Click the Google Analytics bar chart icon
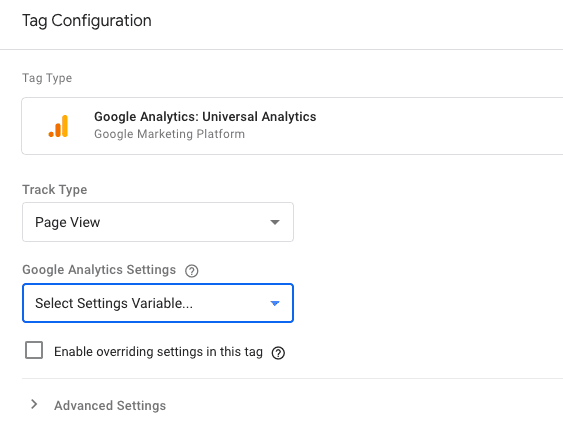The height and width of the screenshot is (430, 563). click(58, 126)
